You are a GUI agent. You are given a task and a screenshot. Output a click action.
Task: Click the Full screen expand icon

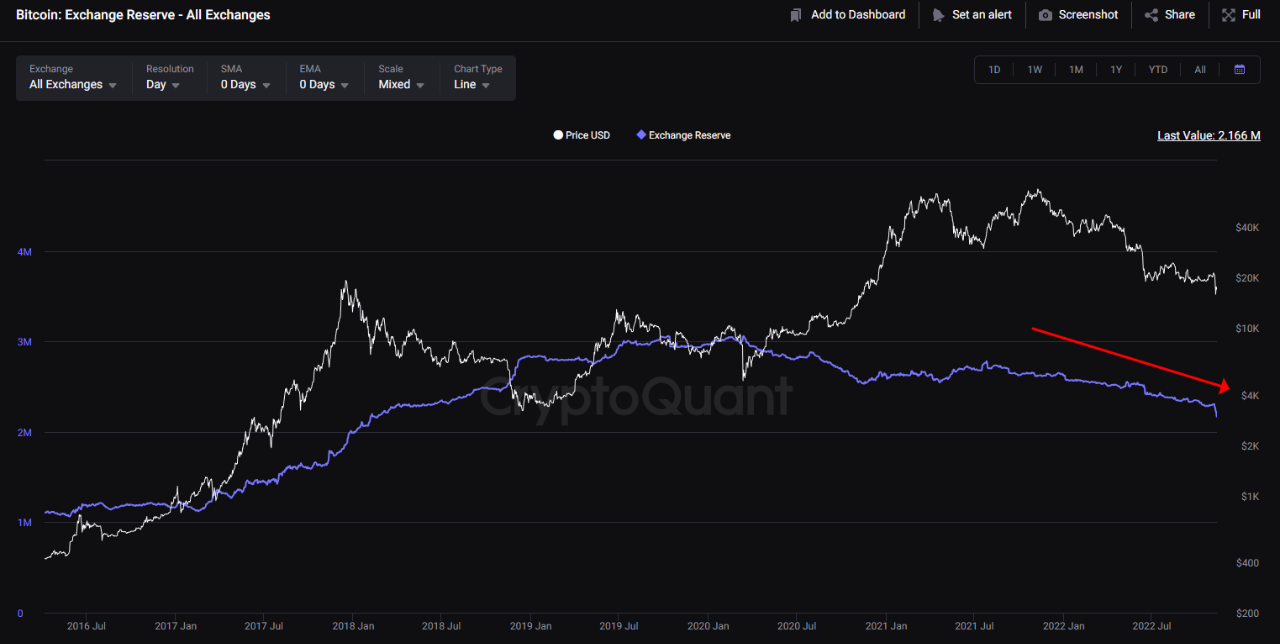pos(1229,15)
